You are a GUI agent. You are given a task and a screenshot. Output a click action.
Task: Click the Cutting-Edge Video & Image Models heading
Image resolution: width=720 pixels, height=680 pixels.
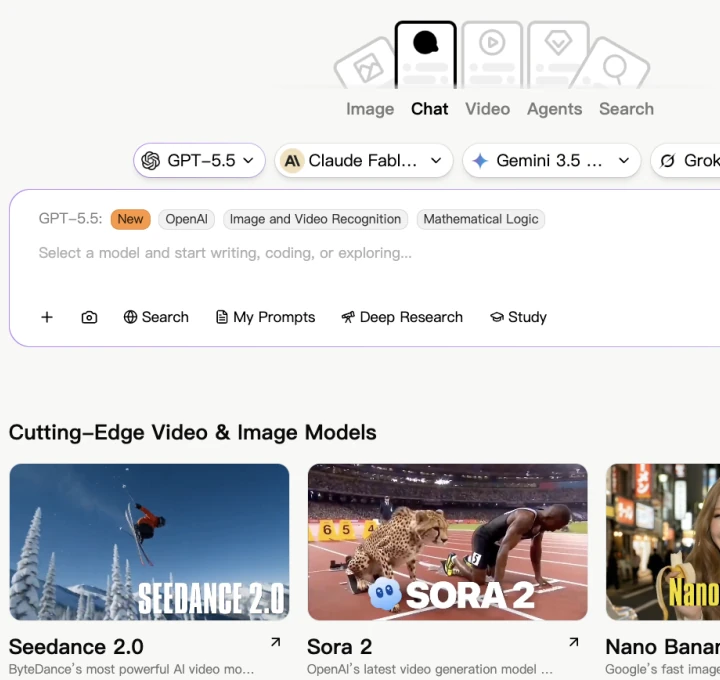(193, 433)
